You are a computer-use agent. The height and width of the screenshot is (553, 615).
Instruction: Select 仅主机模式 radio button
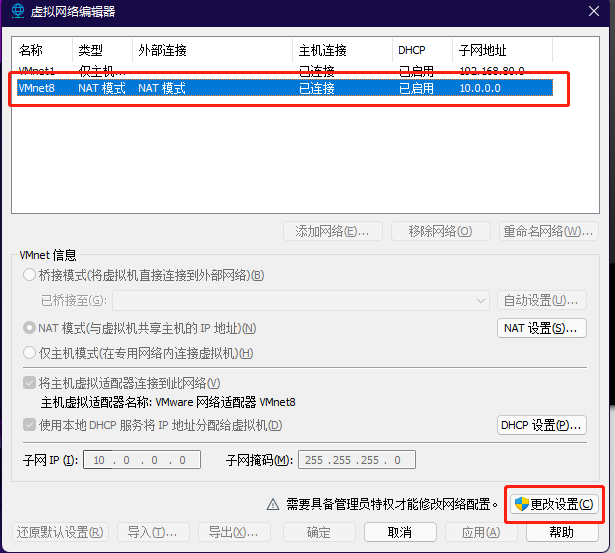pos(29,353)
